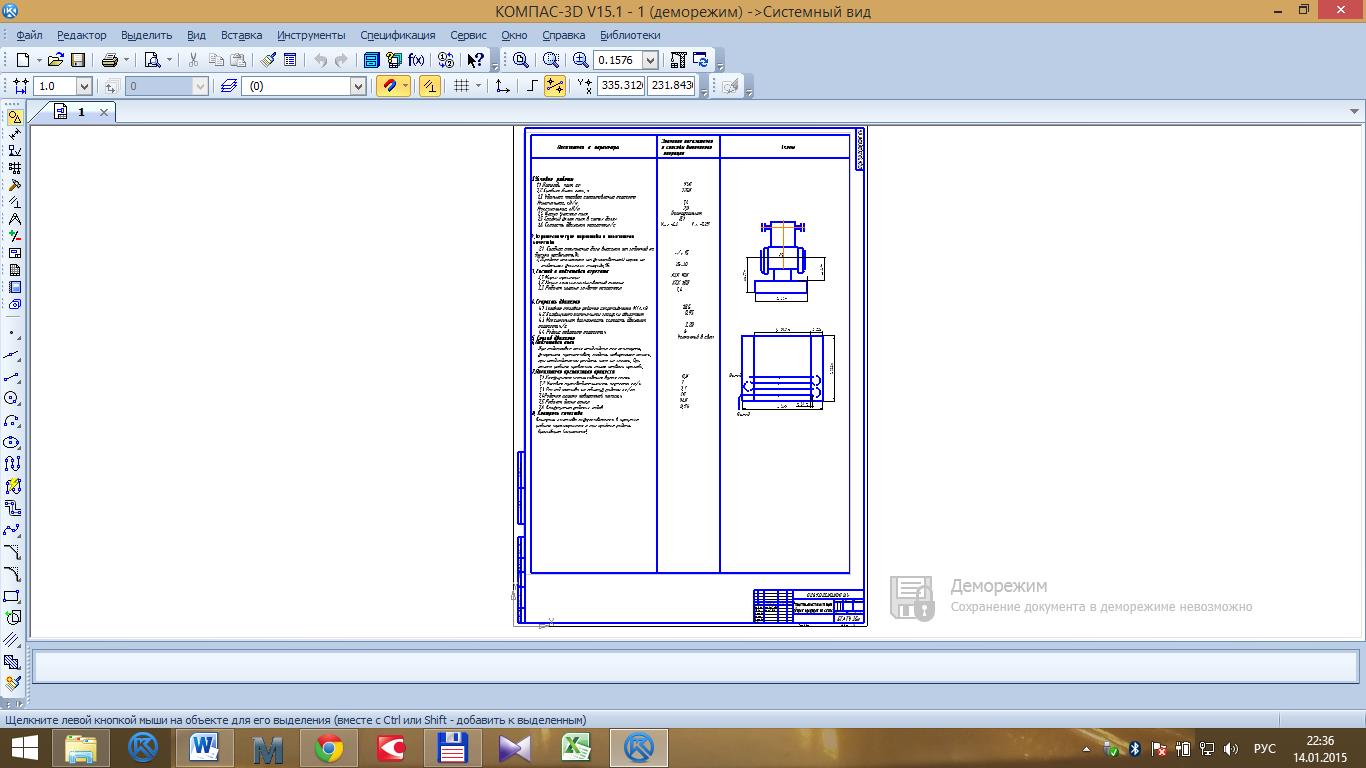Refresh the drawing view
The height and width of the screenshot is (768, 1366).
(700, 60)
